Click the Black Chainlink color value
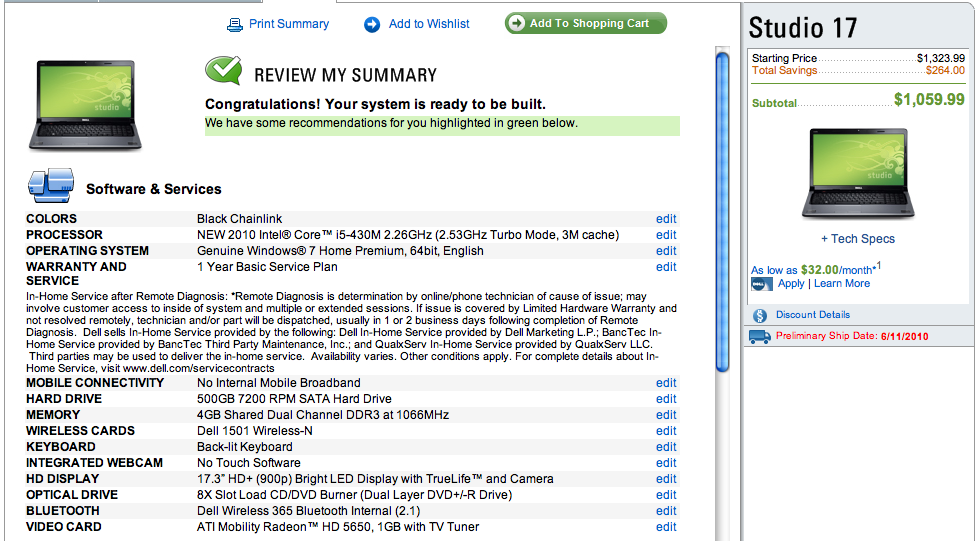977x541 pixels. tap(239, 219)
